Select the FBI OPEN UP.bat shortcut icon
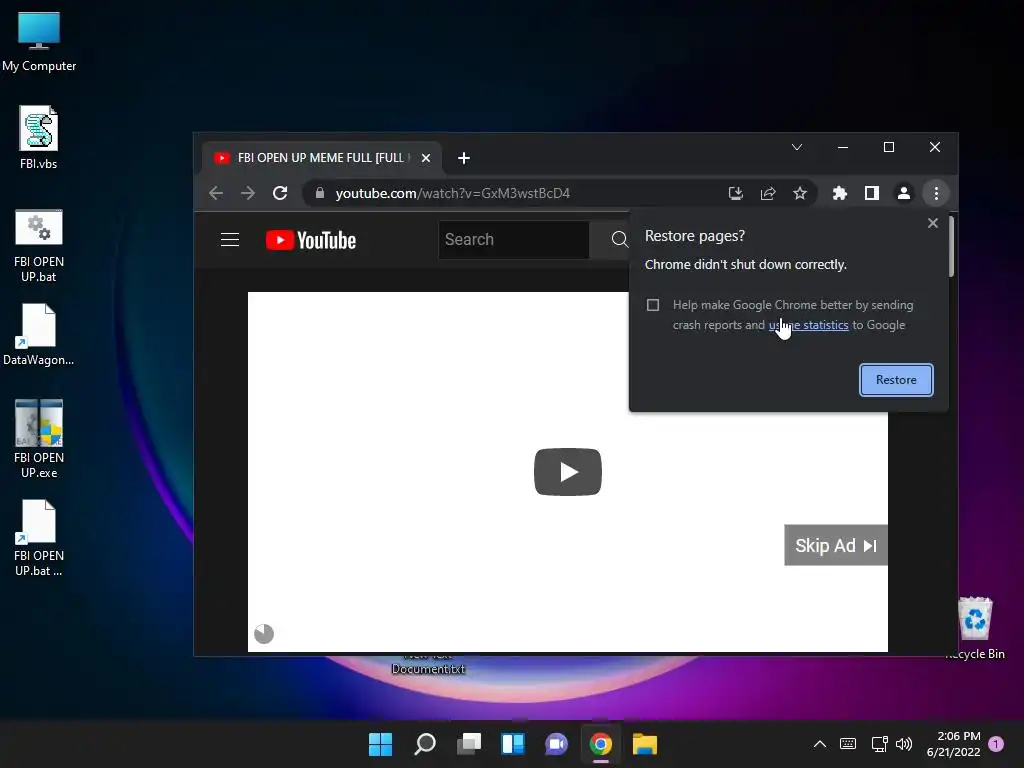 (x=39, y=538)
